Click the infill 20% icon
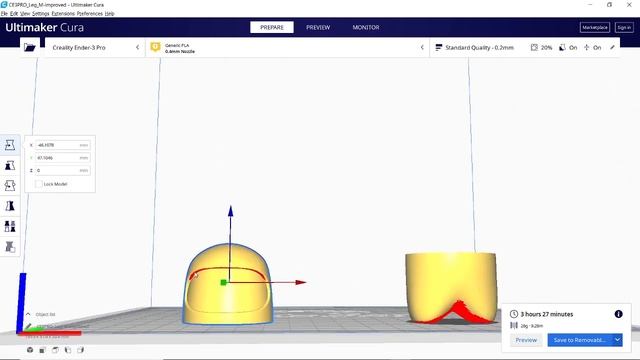Screen dimensions: 640x360 [x=534, y=47]
